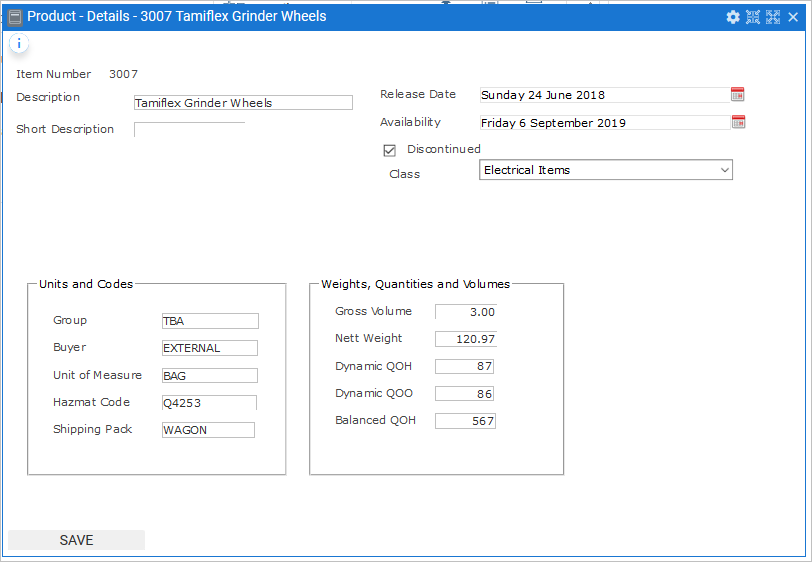Click the Group field containing TBA

coord(210,321)
